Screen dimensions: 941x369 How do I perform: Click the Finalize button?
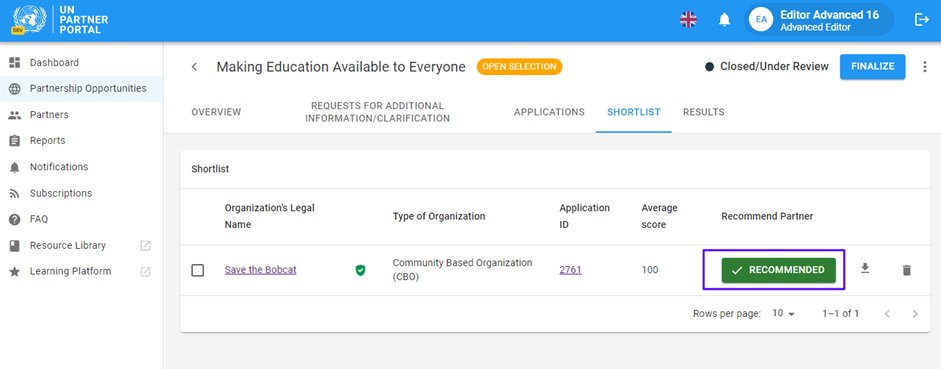tap(873, 67)
